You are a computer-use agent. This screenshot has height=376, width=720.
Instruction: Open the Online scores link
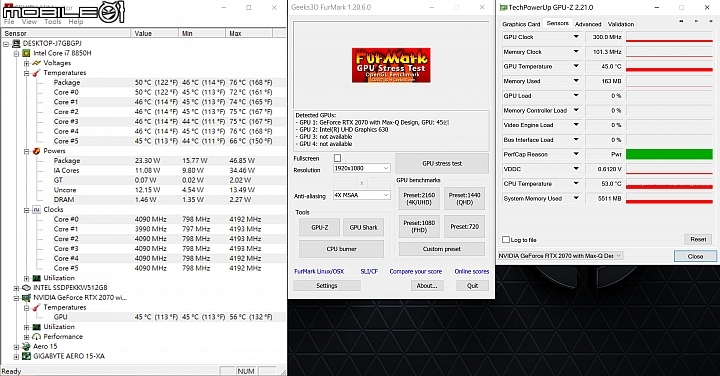[x=472, y=271]
